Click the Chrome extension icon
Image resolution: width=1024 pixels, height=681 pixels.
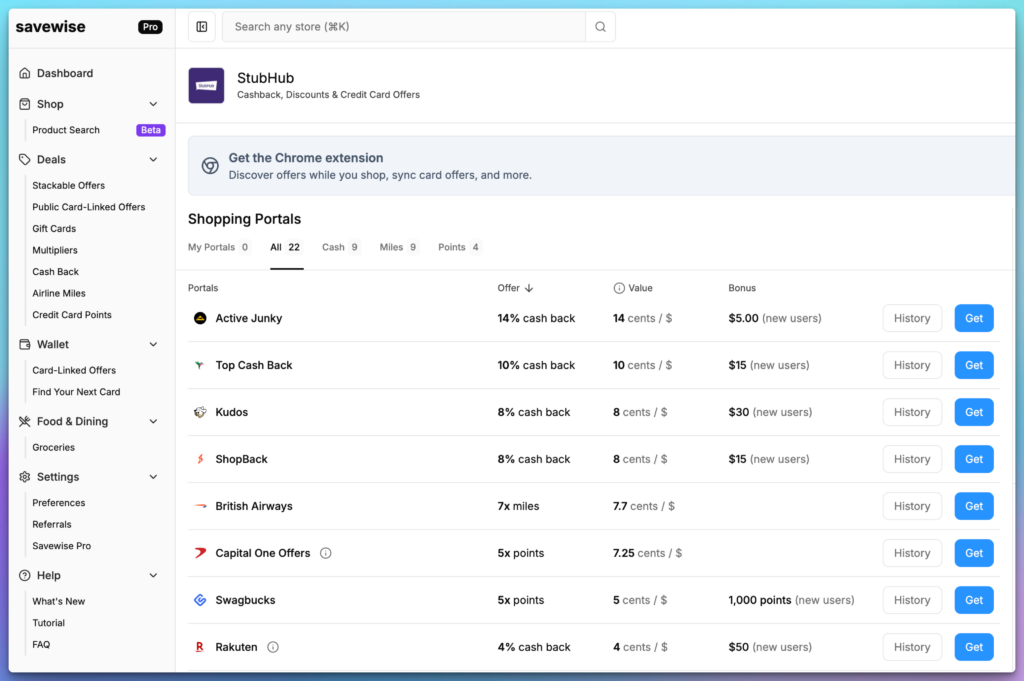click(x=210, y=166)
